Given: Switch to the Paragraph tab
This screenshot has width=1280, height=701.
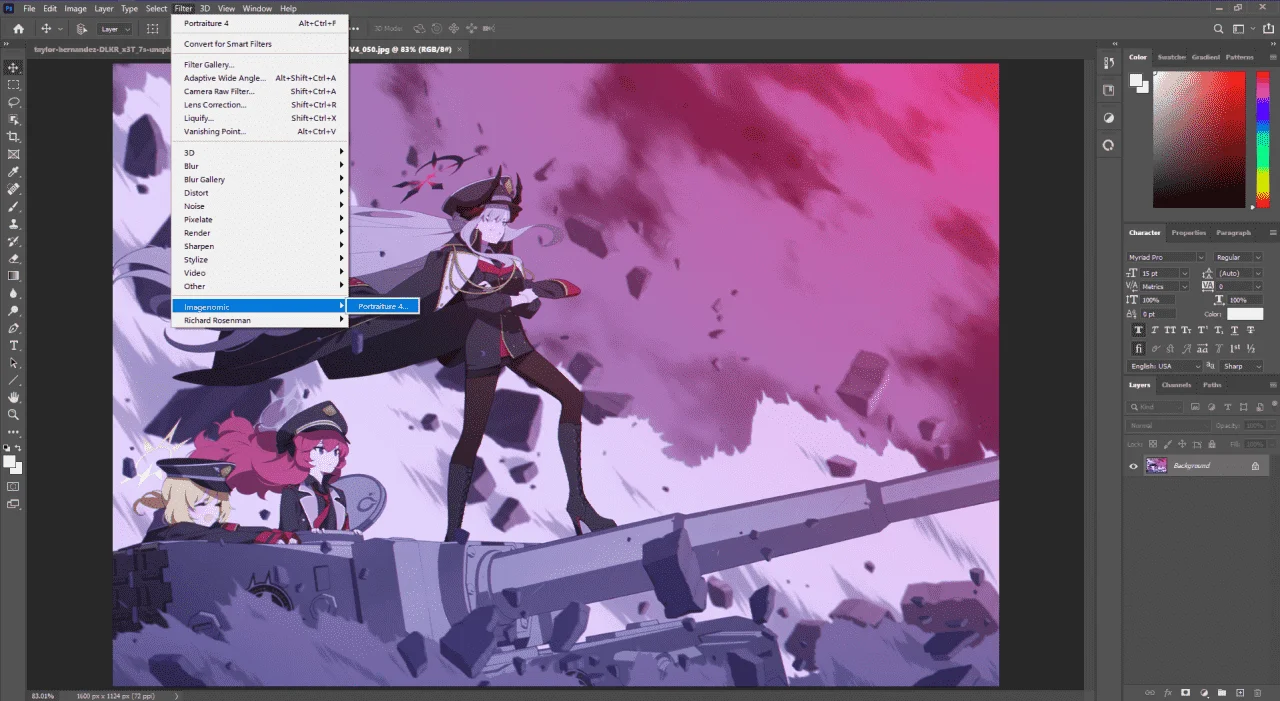Looking at the screenshot, I should pyautogui.click(x=1233, y=233).
